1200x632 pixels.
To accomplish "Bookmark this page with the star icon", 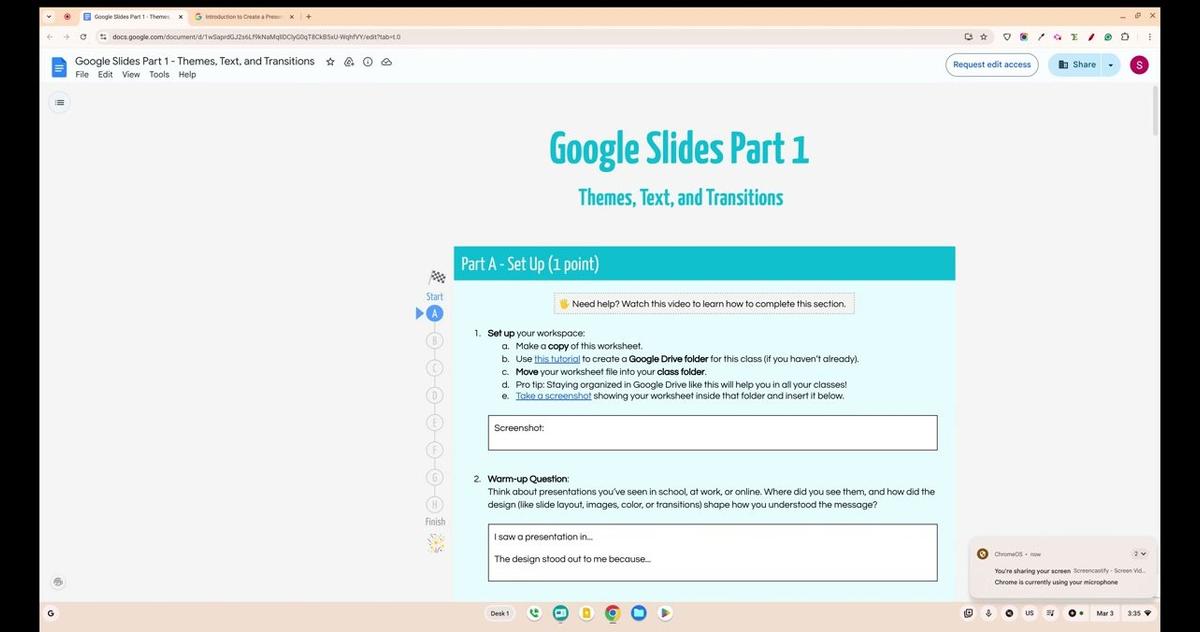I will tap(983, 37).
